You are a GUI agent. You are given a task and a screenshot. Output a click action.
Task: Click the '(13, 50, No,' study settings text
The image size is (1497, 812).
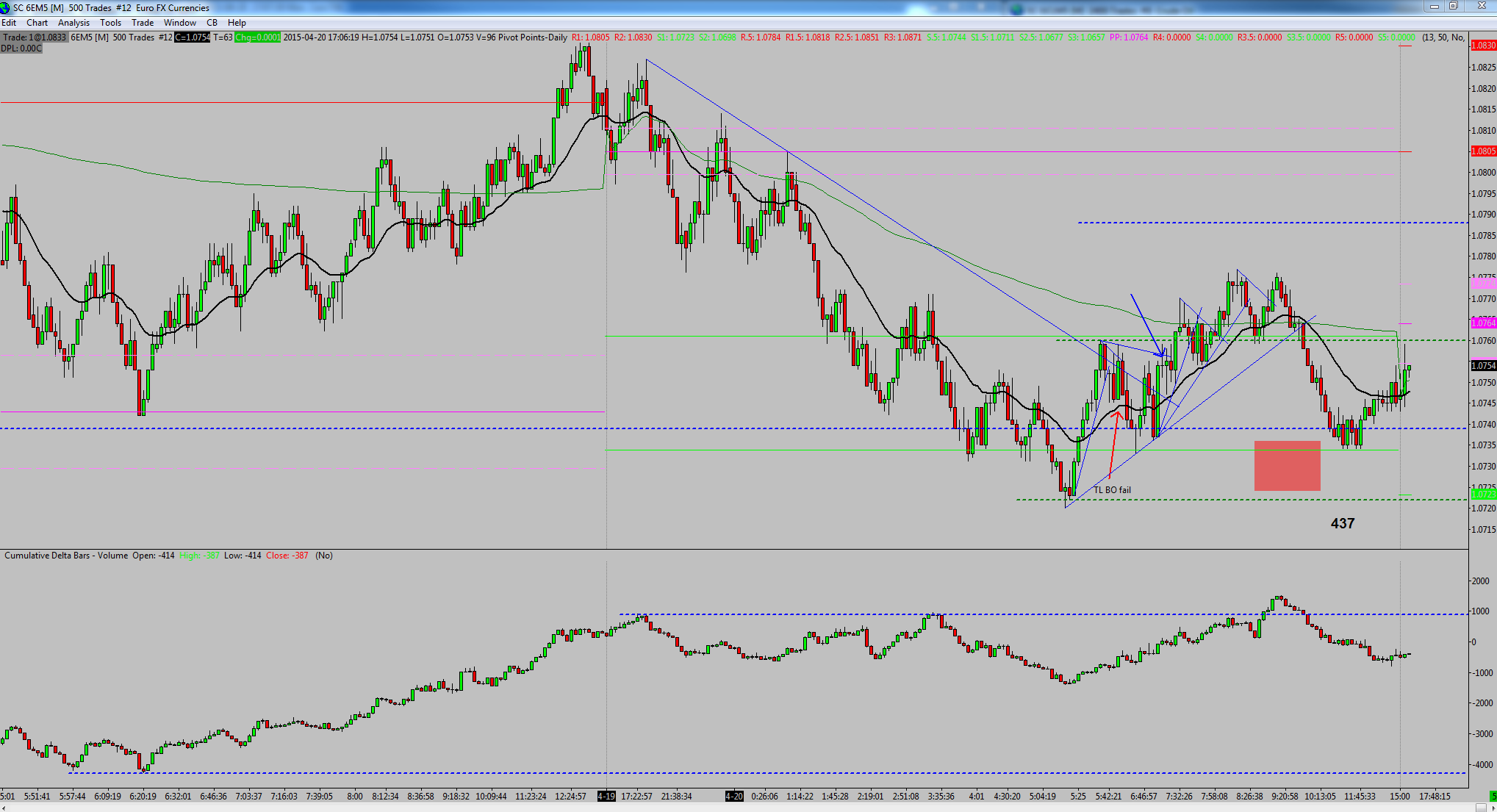(x=1443, y=37)
